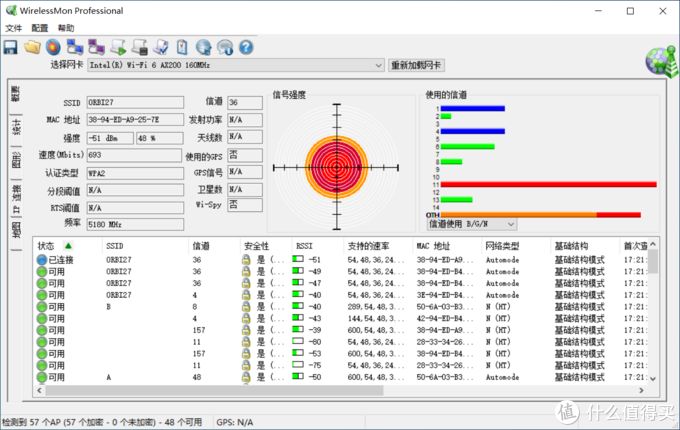Open the yellow folder toolbar icon

pyautogui.click(x=32, y=47)
